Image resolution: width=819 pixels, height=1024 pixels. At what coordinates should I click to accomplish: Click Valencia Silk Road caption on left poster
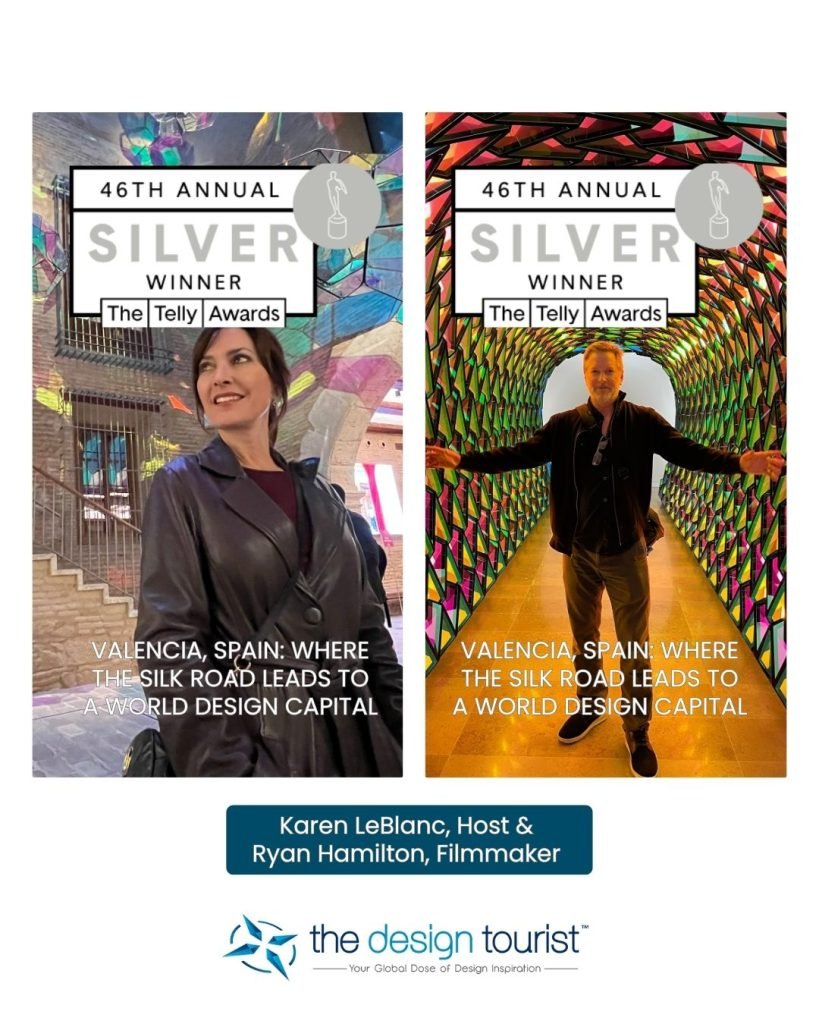(x=231, y=679)
